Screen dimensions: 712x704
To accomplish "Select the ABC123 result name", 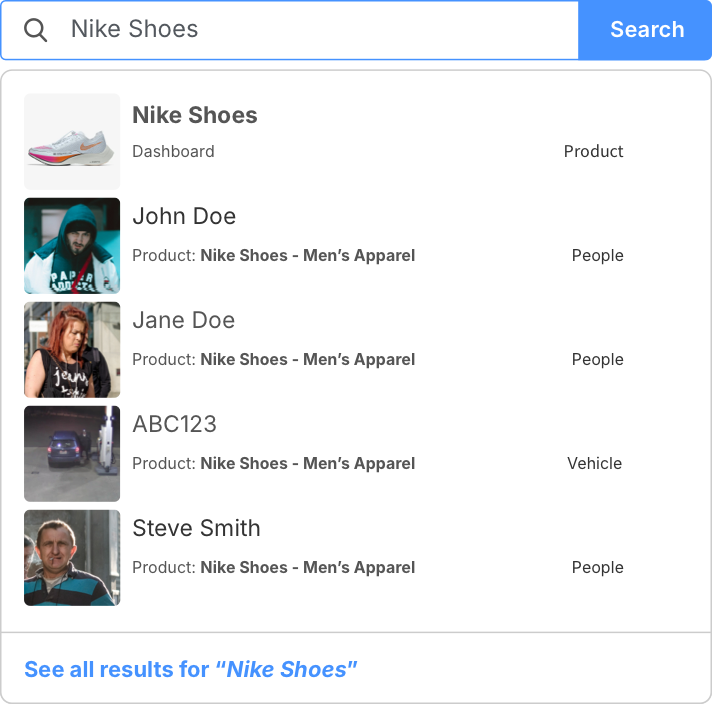I will tap(174, 424).
